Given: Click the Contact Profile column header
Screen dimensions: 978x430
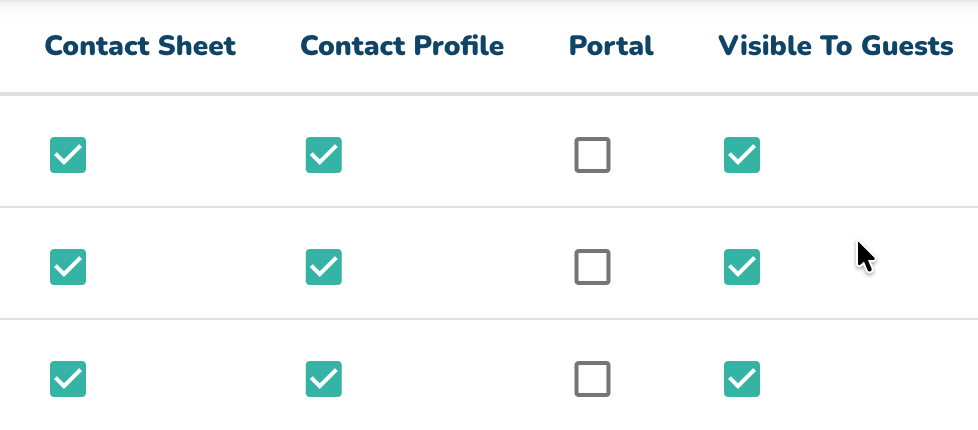Looking at the screenshot, I should tap(402, 46).
